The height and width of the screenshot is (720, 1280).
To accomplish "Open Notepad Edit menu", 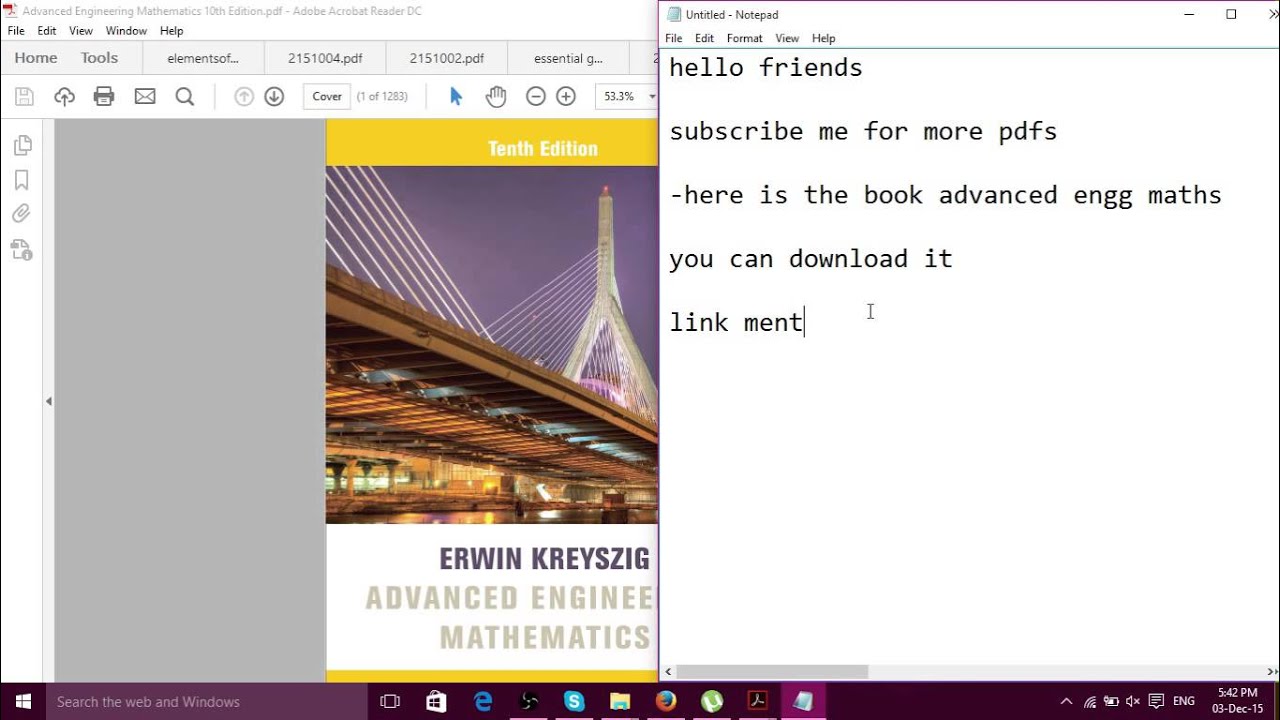I will [705, 38].
